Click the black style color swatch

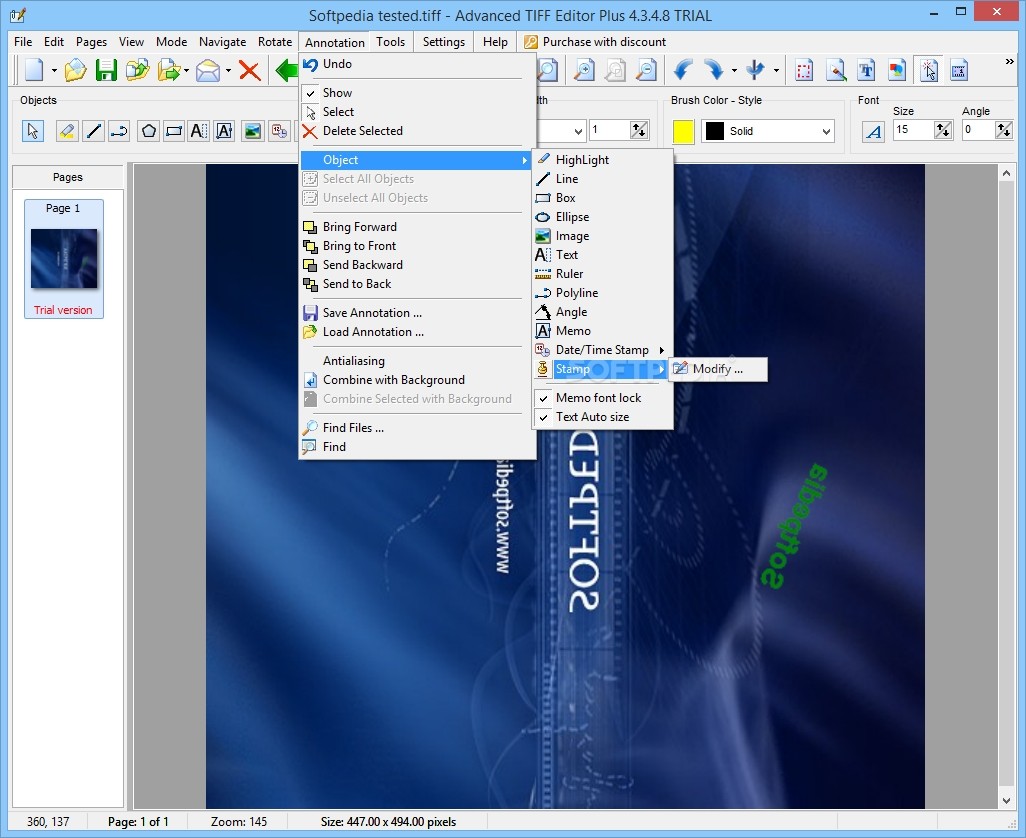tap(715, 131)
